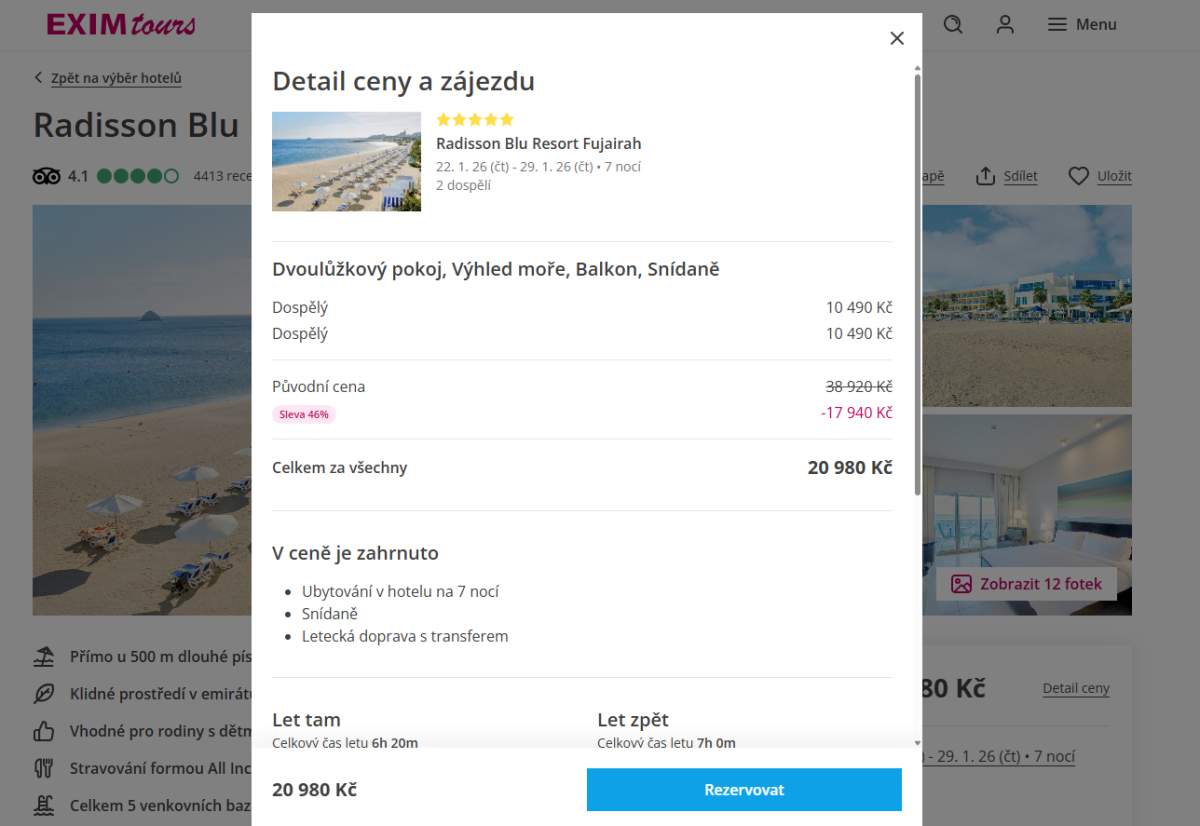Click the dialog's vertical scrollbar
This screenshot has width=1200, height=826.
coord(917,280)
